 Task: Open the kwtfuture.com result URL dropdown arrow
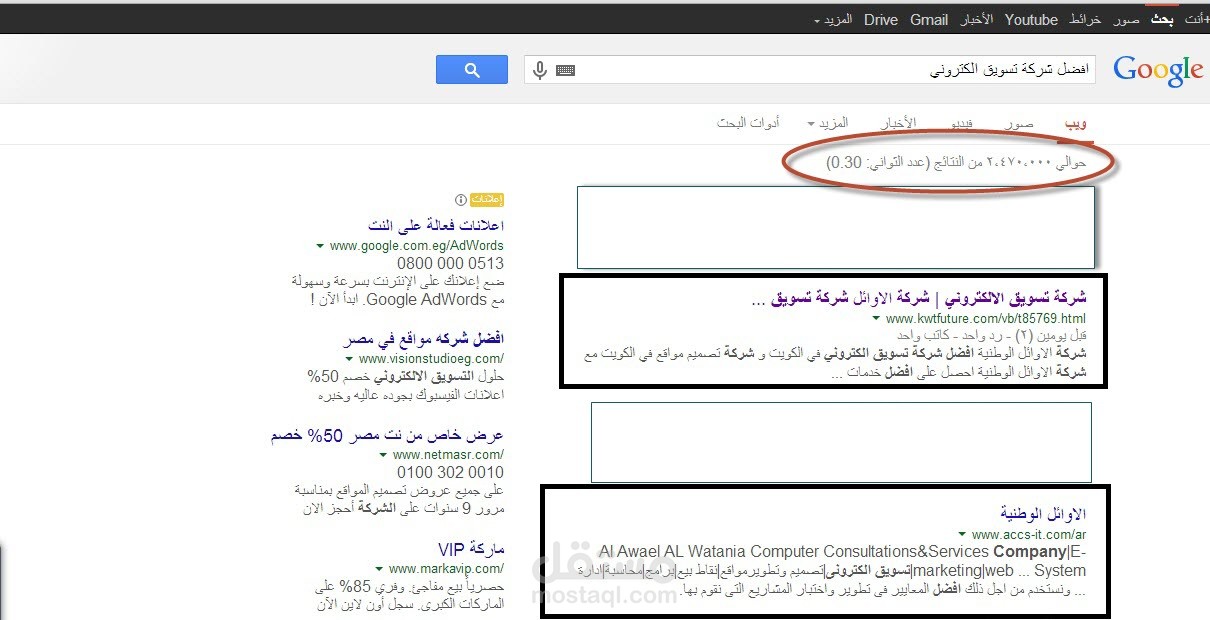point(876,319)
